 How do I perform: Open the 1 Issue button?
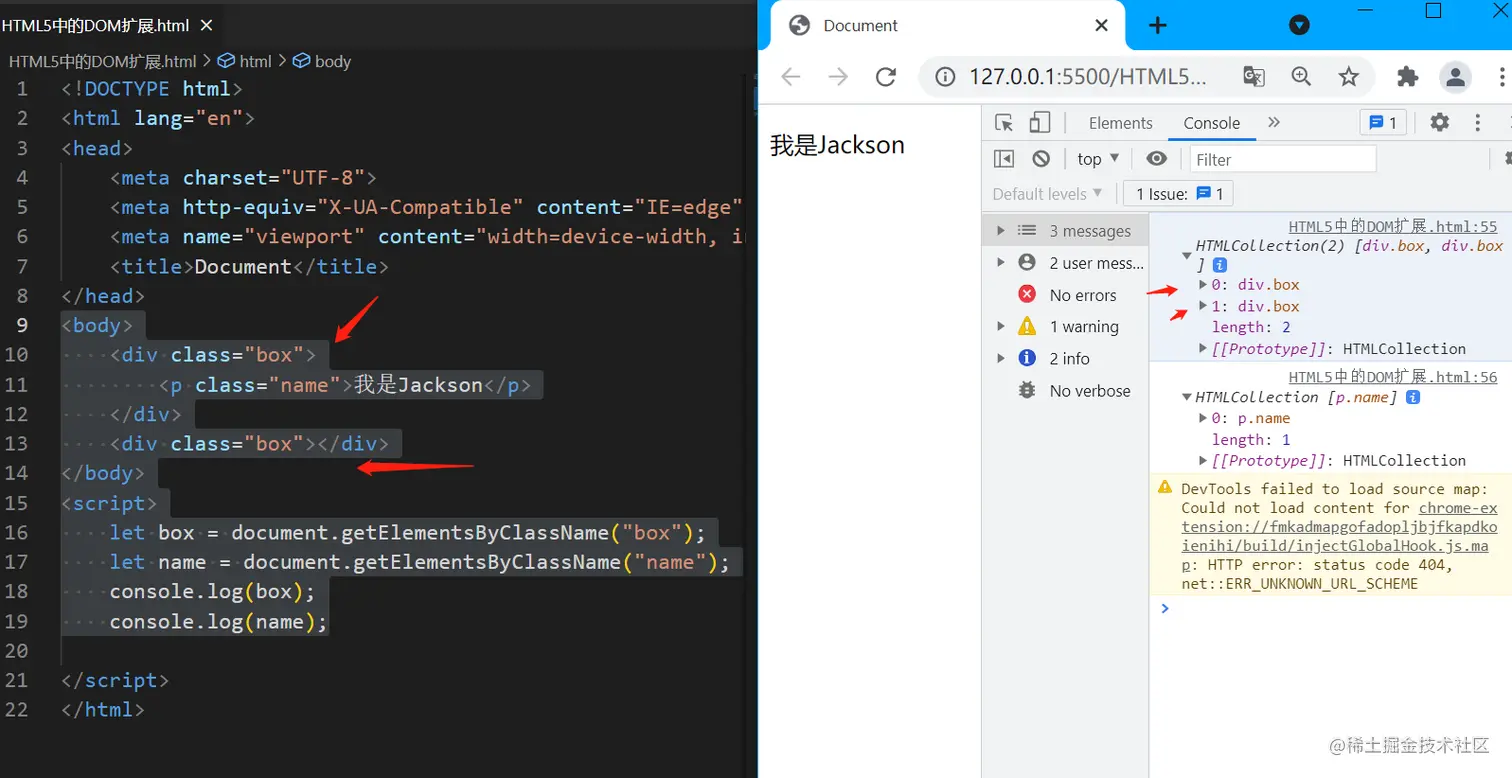point(1178,194)
